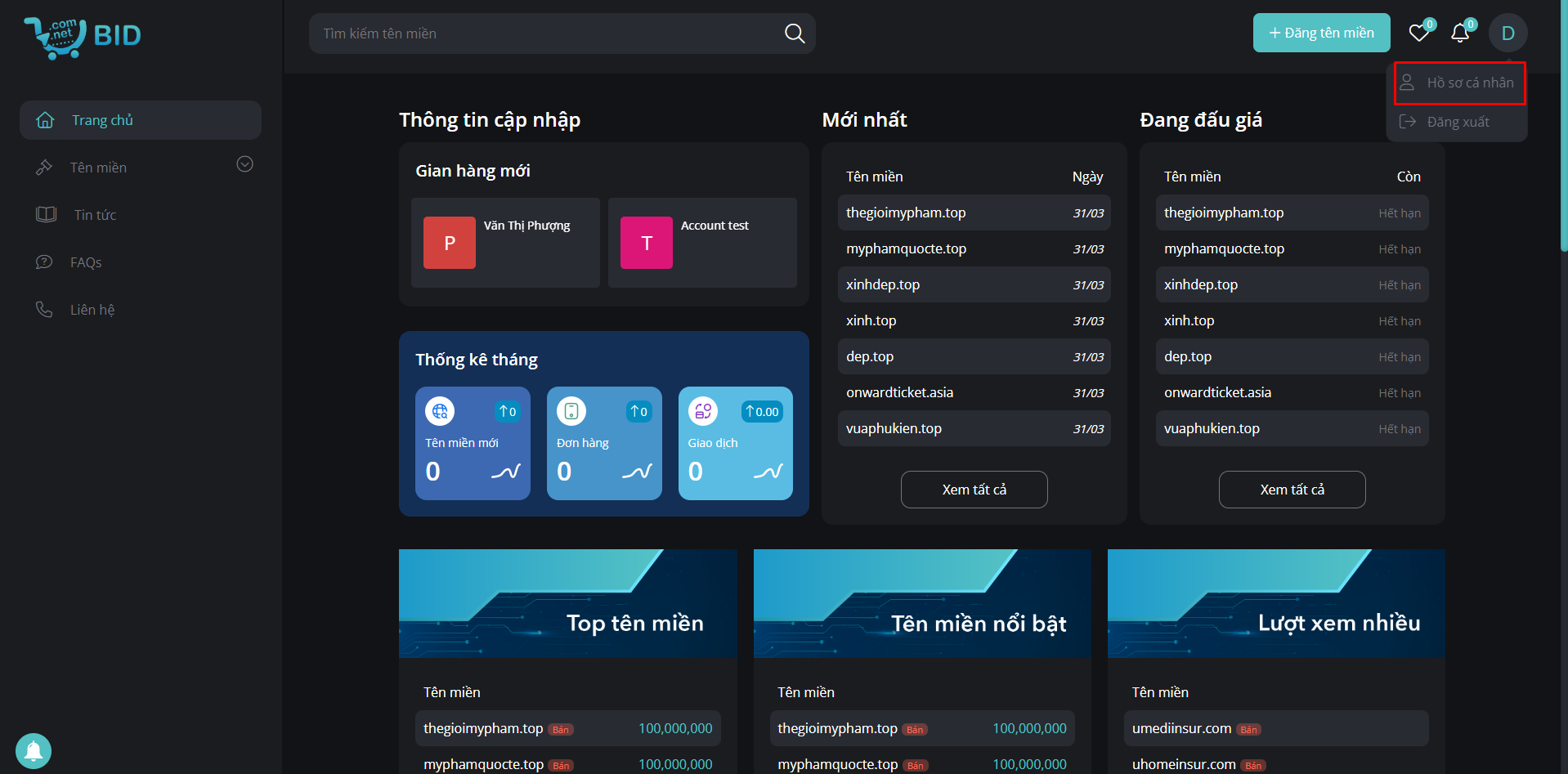Choose Đăng xuất from user menu
Image resolution: width=1568 pixels, height=774 pixels.
(x=1458, y=122)
